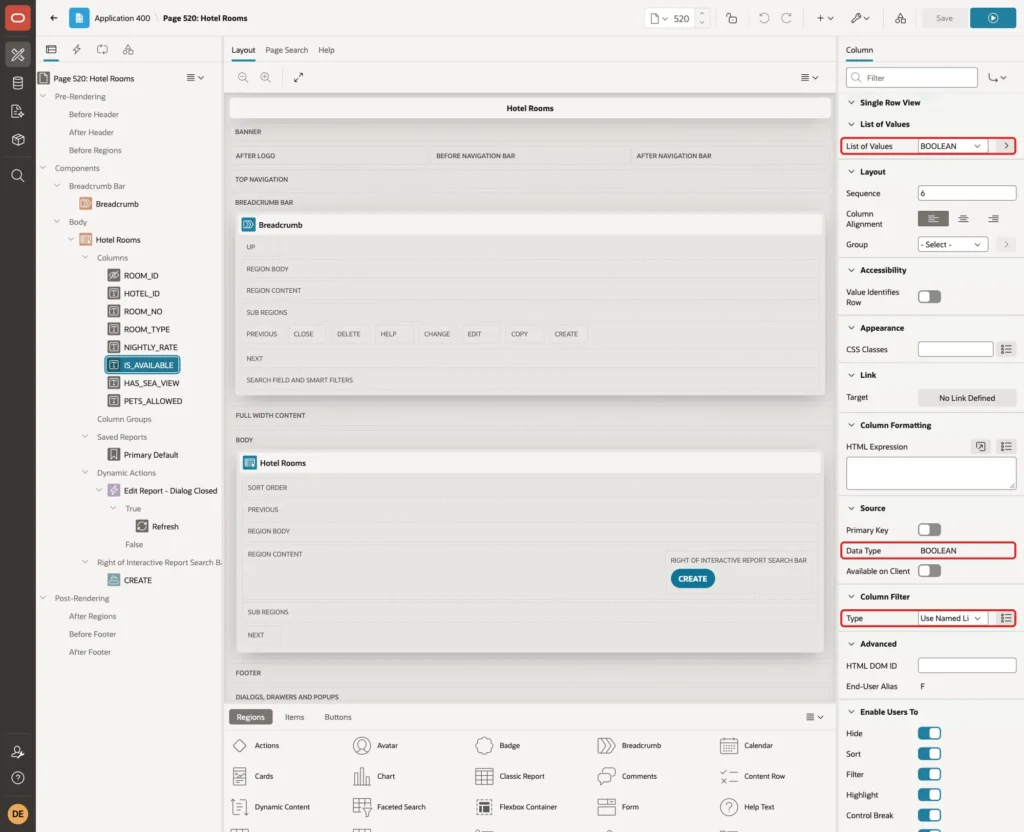
Task: Expand the layout to full screen
Action: (x=298, y=77)
